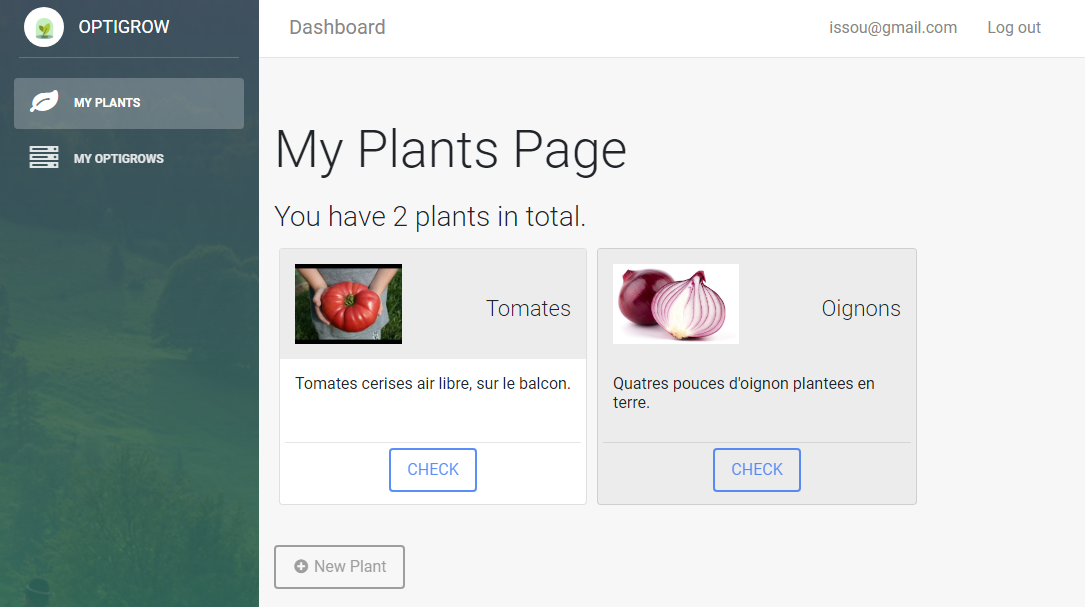Click the plus icon on New Plant
1085x607 pixels.
303,567
